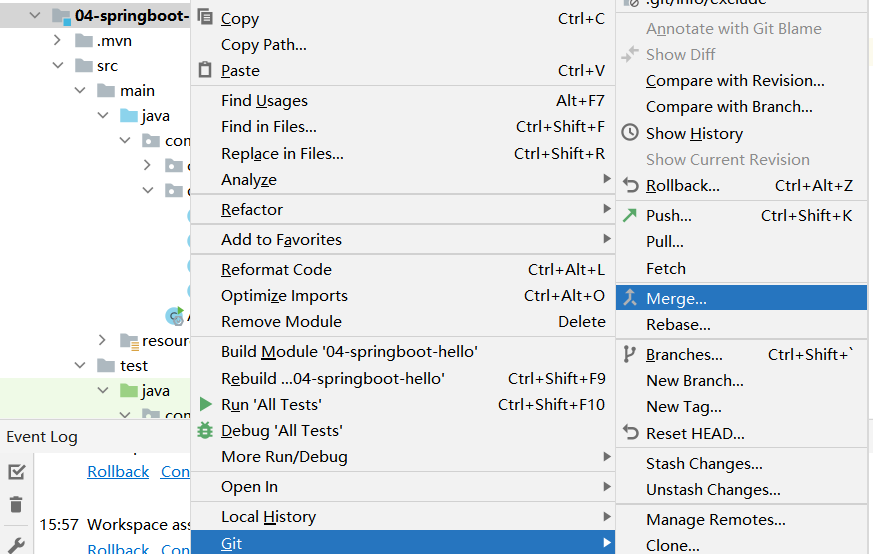Image resolution: width=873 pixels, height=554 pixels.
Task: Click the green Push arrow icon
Action: click(x=630, y=215)
